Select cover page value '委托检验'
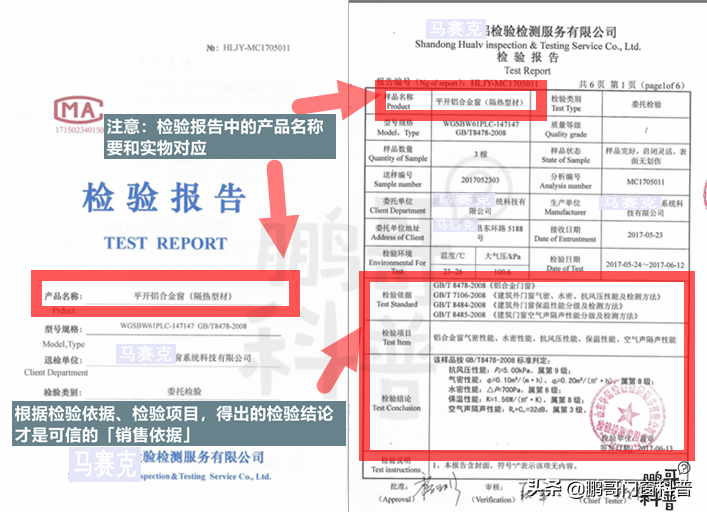This screenshot has width=707, height=512. (x=184, y=391)
